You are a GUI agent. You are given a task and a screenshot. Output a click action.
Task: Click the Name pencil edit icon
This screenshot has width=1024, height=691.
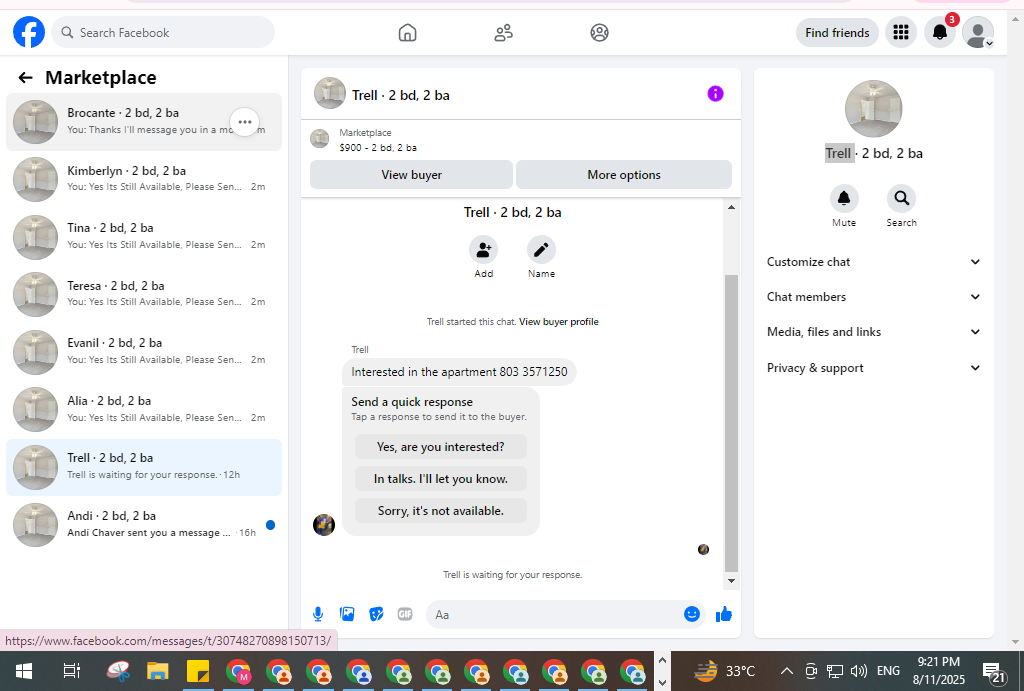point(541,249)
